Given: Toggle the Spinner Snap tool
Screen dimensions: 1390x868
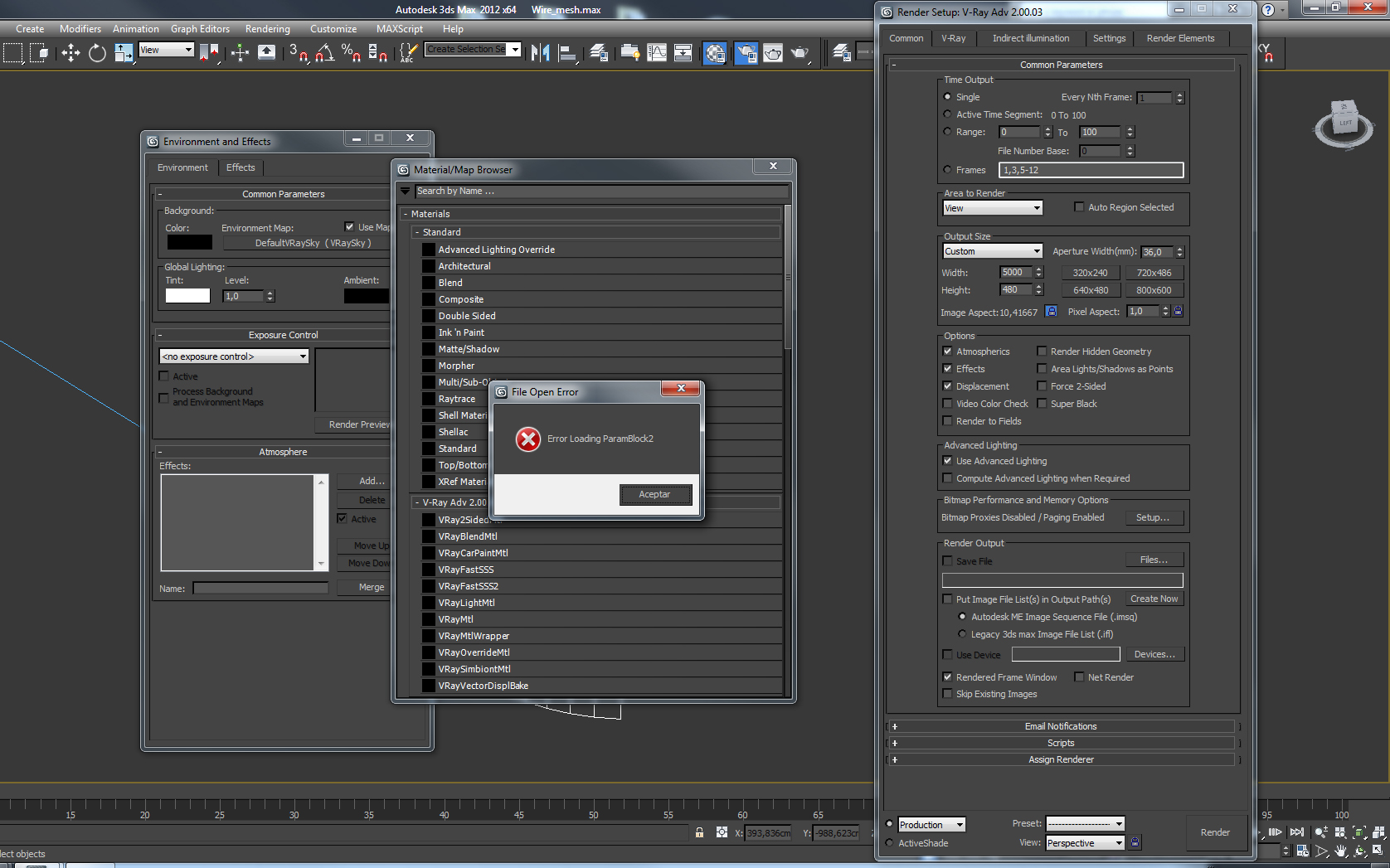Looking at the screenshot, I should coord(377,53).
